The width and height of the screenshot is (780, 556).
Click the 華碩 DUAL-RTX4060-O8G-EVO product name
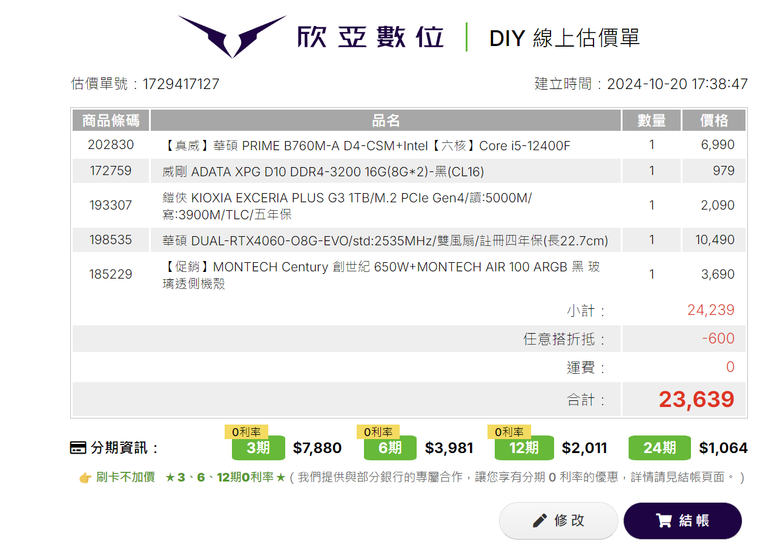(385, 241)
